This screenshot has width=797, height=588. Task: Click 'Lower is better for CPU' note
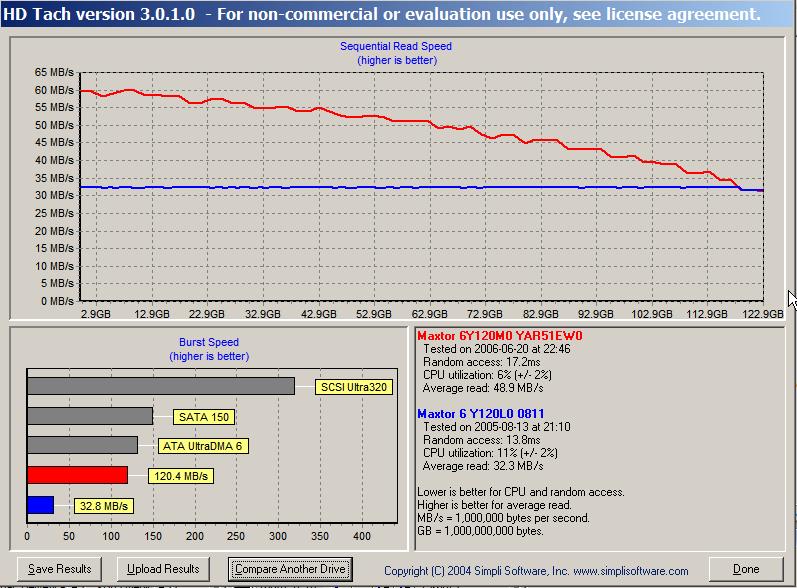click(x=520, y=492)
